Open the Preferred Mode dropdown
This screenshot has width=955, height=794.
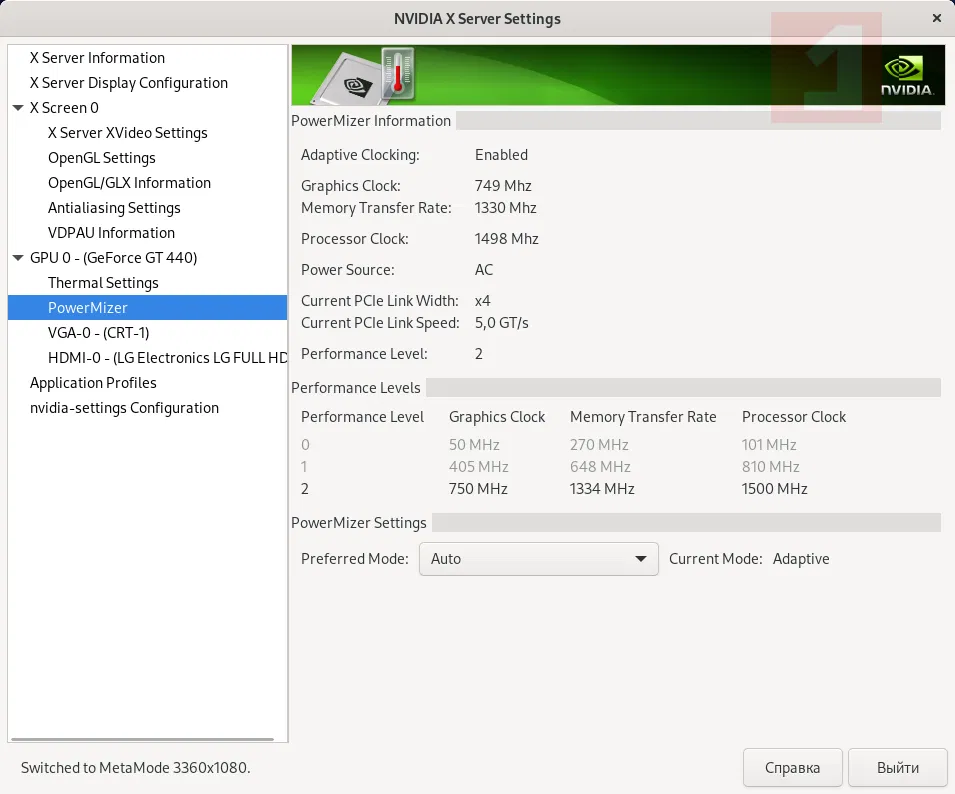[538, 559]
